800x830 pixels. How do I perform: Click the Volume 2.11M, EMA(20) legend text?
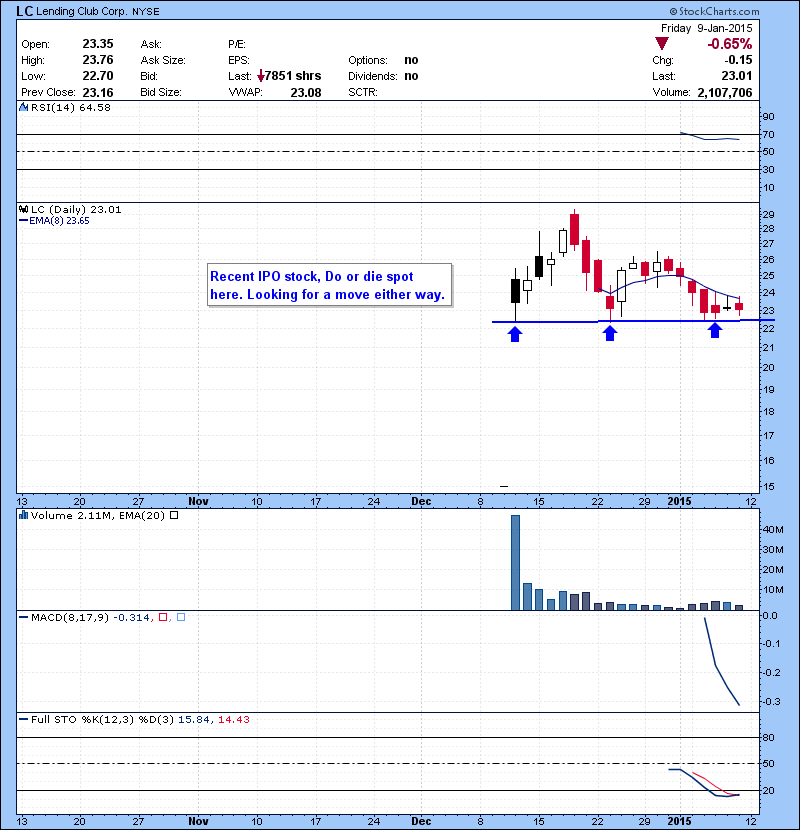click(98, 516)
